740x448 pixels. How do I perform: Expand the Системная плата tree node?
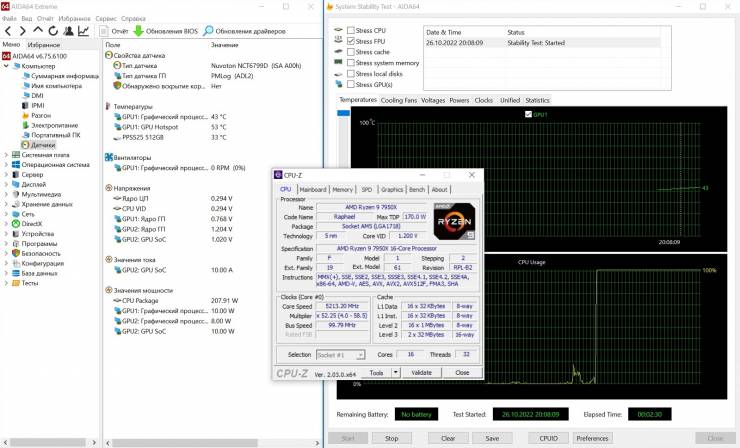click(x=6, y=155)
